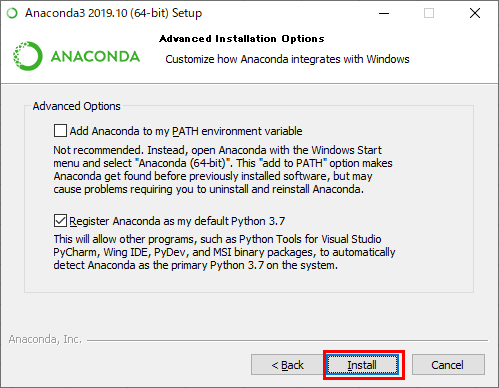Click the ANACONDA wordmark text in header
Viewport: 499px width, 388px height.
(95, 56)
